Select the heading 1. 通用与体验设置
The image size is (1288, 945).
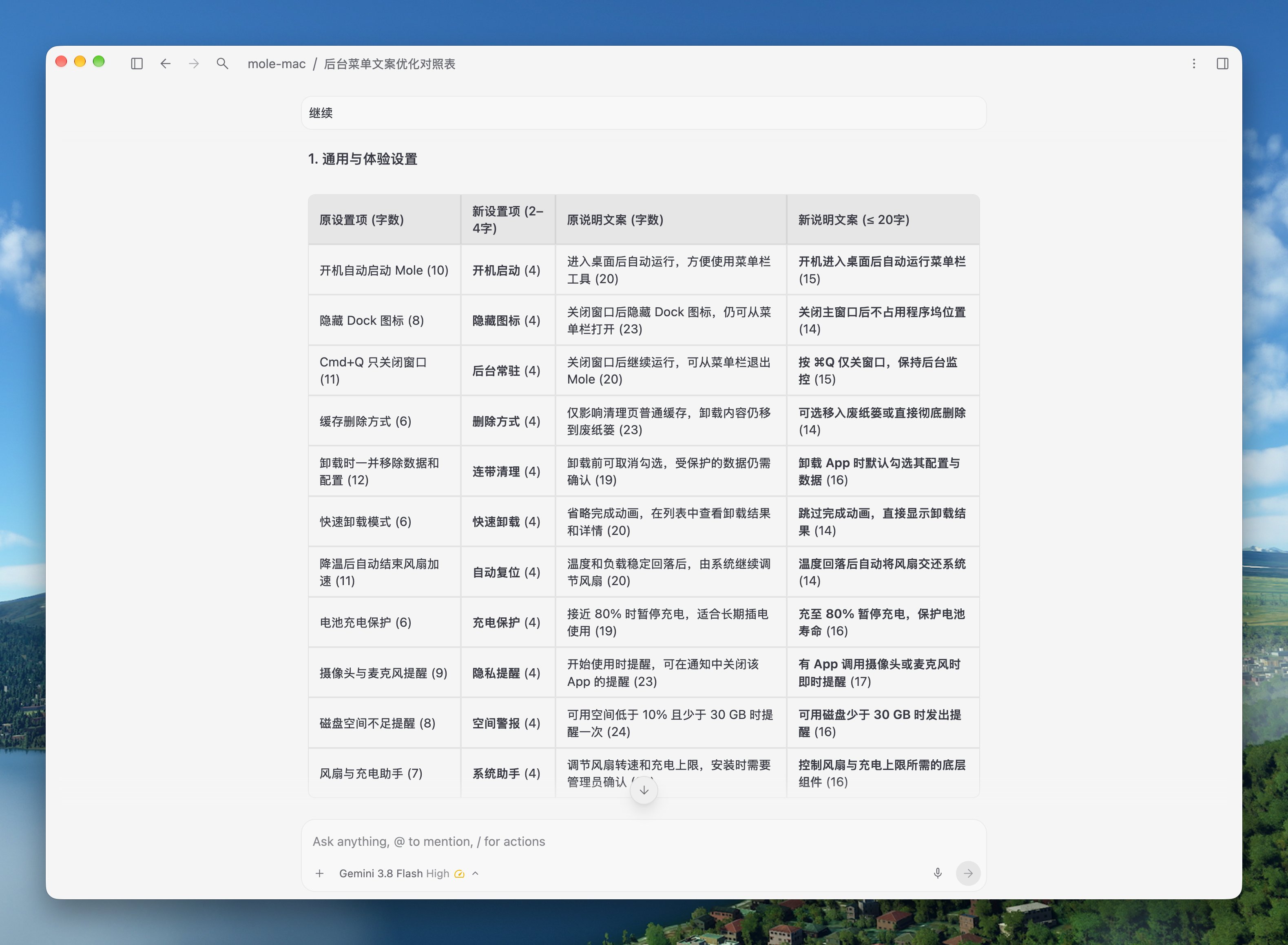(363, 159)
